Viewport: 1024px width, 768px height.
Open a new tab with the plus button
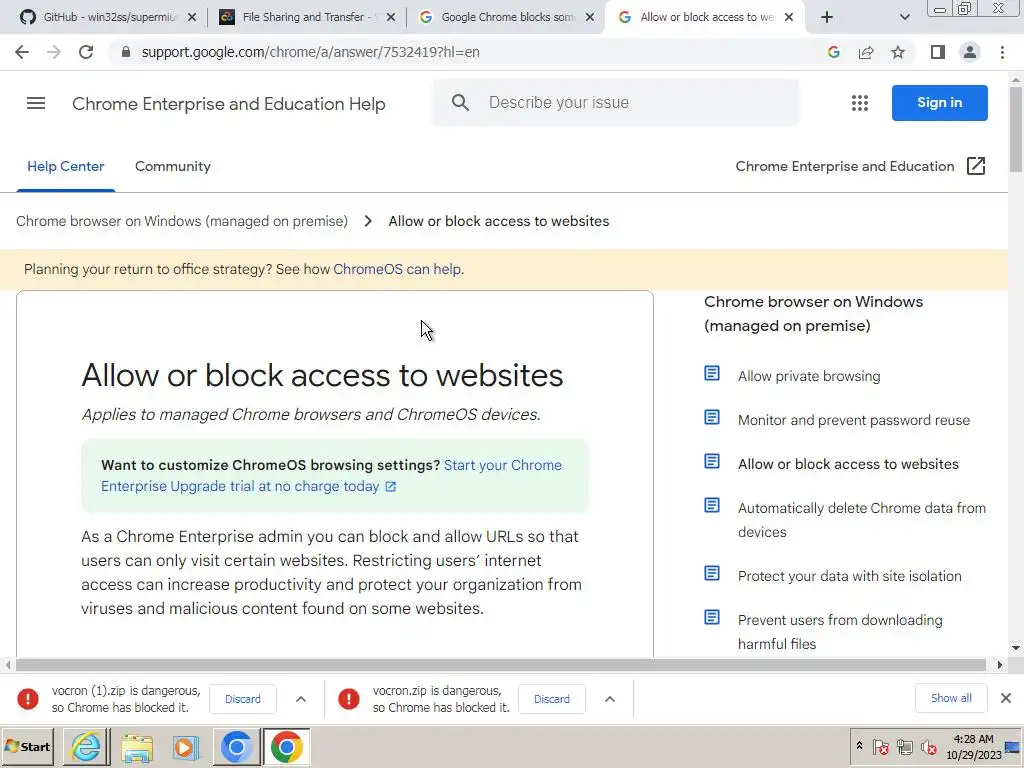tap(827, 17)
